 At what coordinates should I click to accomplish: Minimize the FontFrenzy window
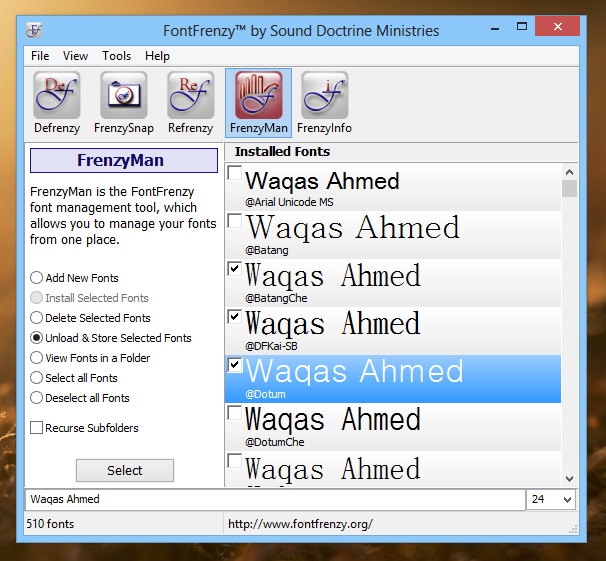[495, 27]
